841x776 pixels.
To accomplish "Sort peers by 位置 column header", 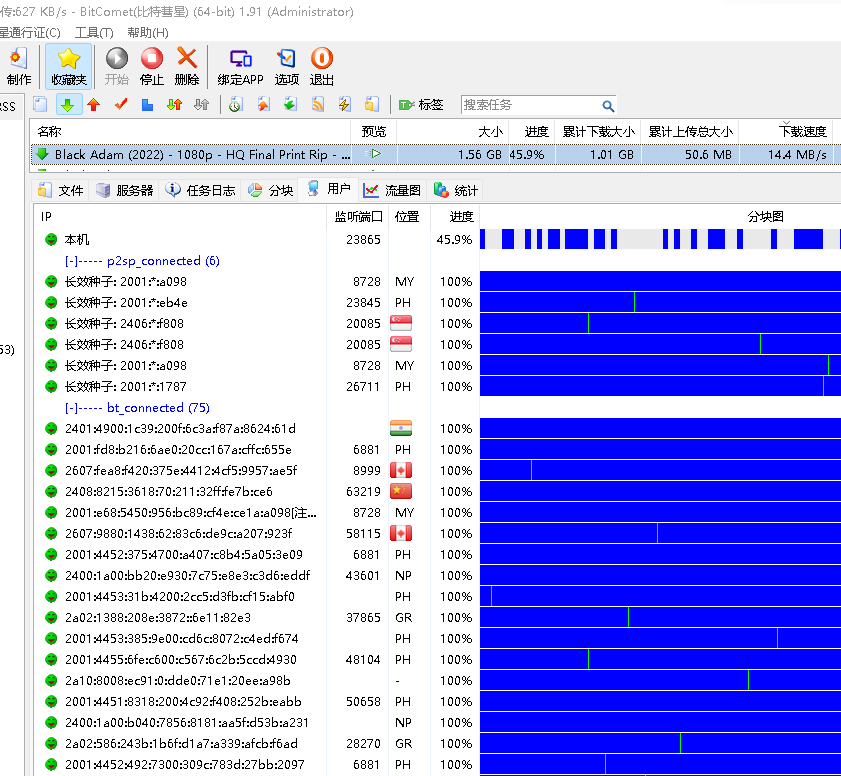I will (x=407, y=217).
